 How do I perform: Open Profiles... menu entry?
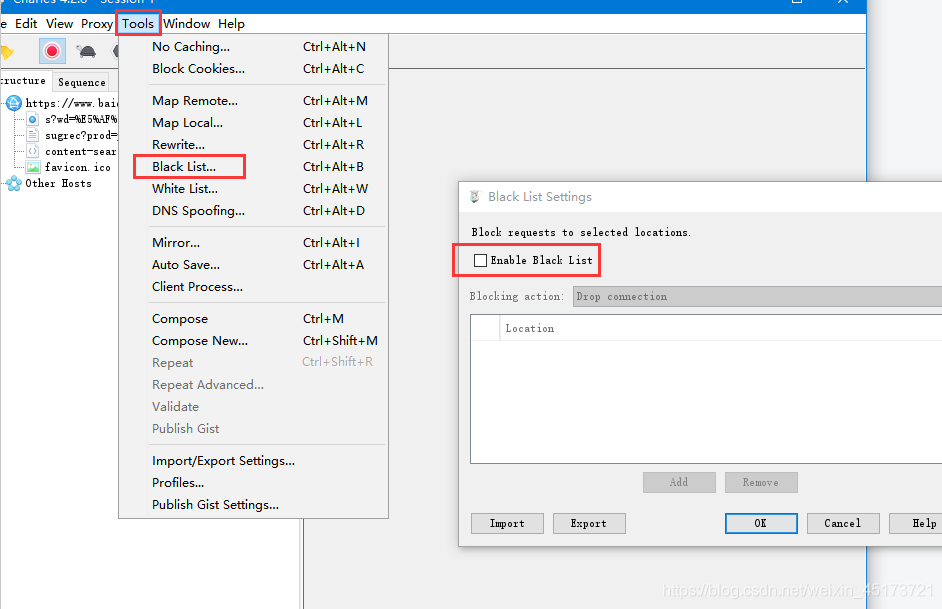[253, 482]
